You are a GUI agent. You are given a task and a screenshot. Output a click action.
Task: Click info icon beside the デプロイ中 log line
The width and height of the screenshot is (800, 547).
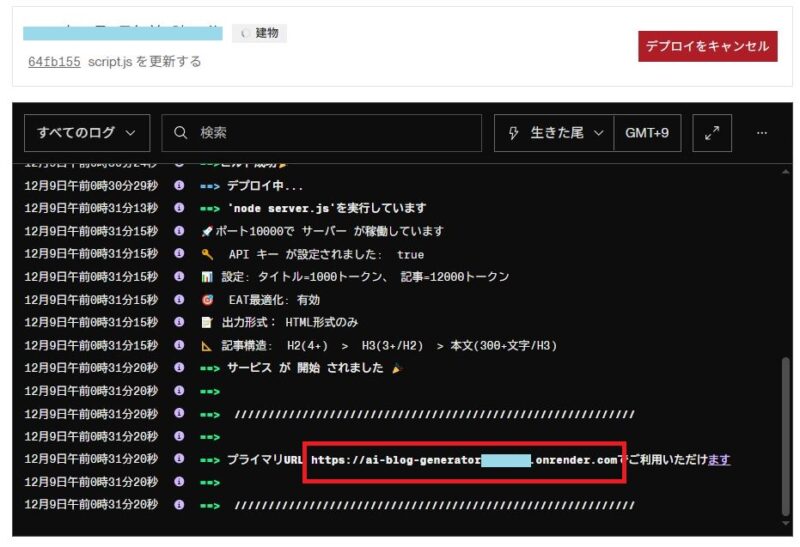pyautogui.click(x=179, y=186)
